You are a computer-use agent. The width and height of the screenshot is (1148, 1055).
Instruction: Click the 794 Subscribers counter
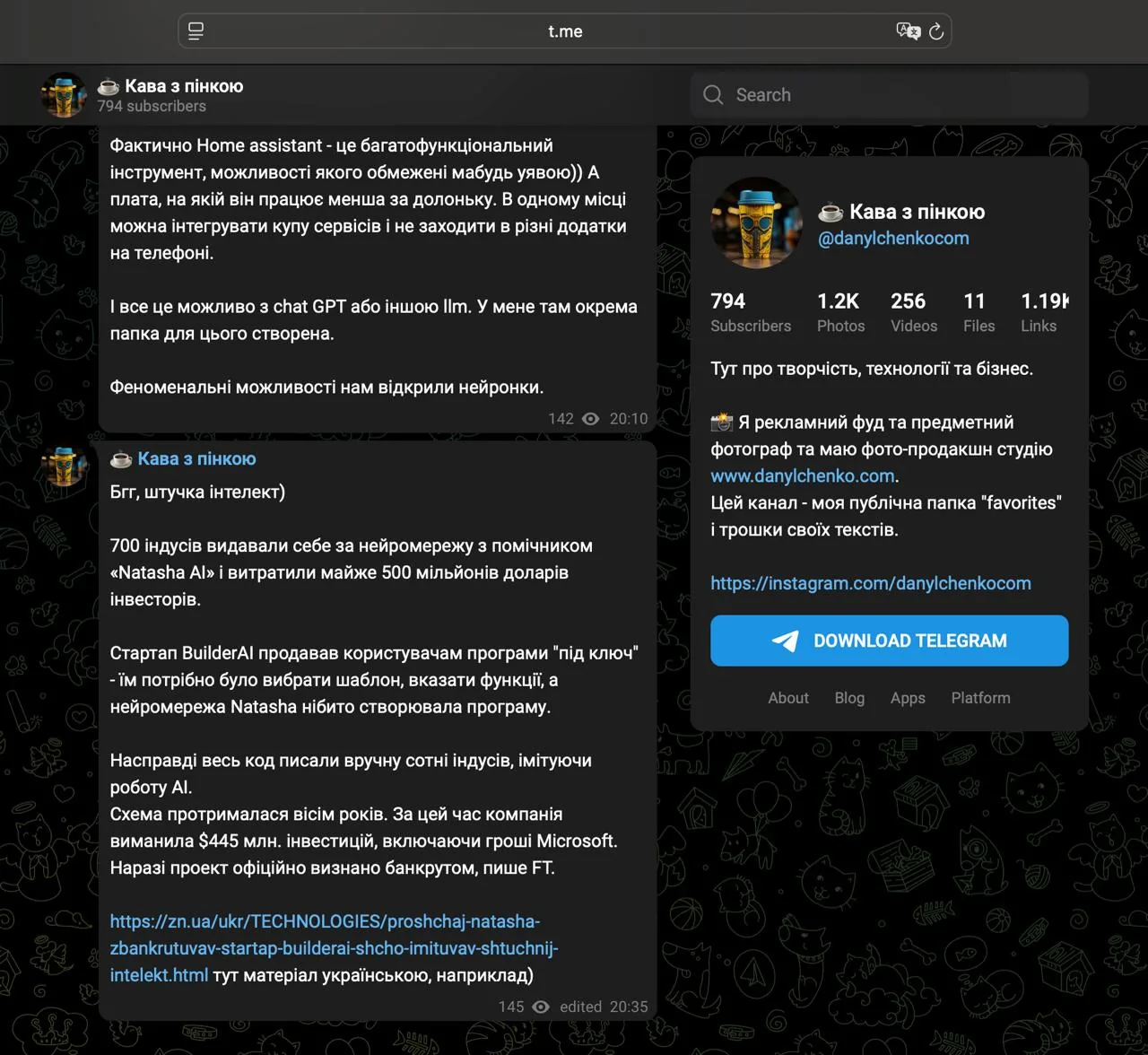click(x=751, y=312)
